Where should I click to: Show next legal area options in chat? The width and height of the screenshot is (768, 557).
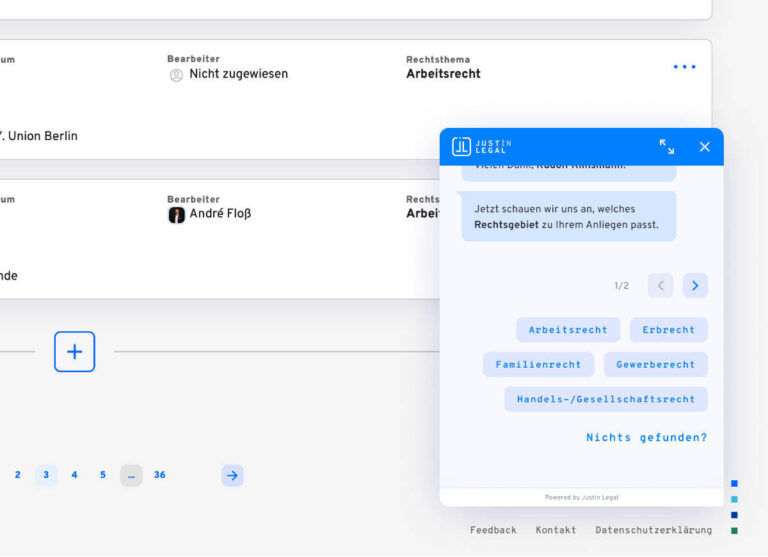tap(695, 286)
